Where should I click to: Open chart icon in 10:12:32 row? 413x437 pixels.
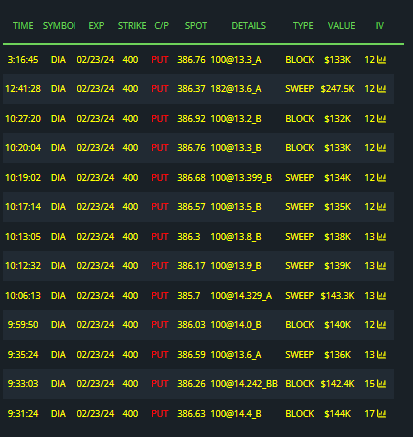[381, 266]
